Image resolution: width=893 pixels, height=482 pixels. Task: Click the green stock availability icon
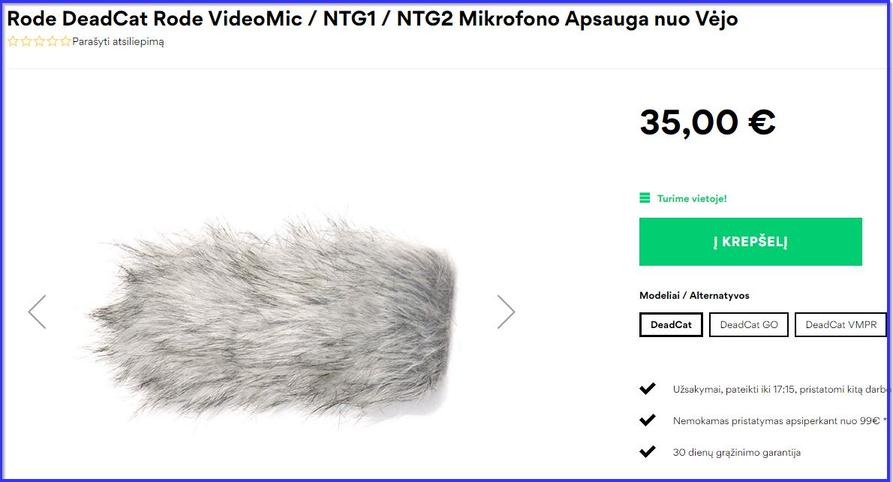click(645, 198)
